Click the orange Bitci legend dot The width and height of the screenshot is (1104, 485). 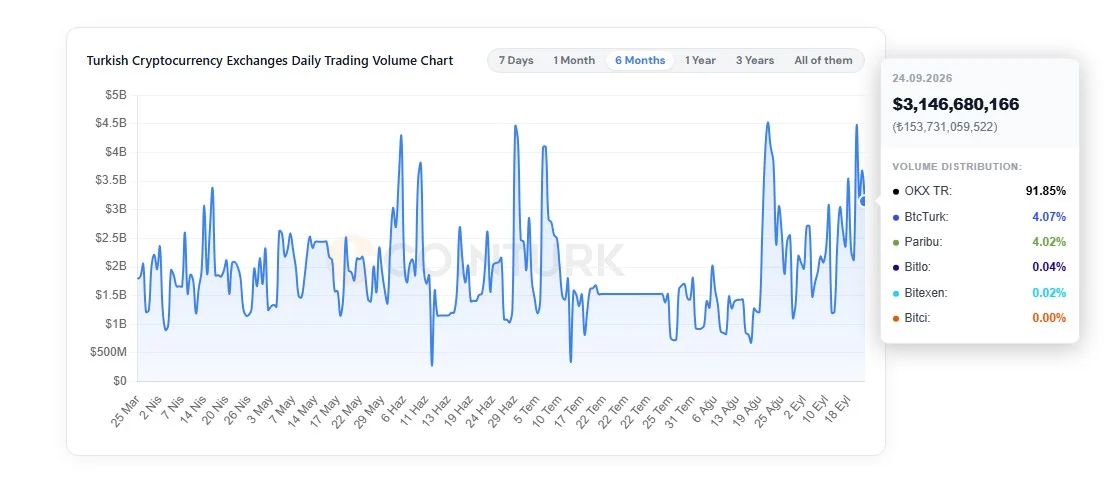pos(896,318)
